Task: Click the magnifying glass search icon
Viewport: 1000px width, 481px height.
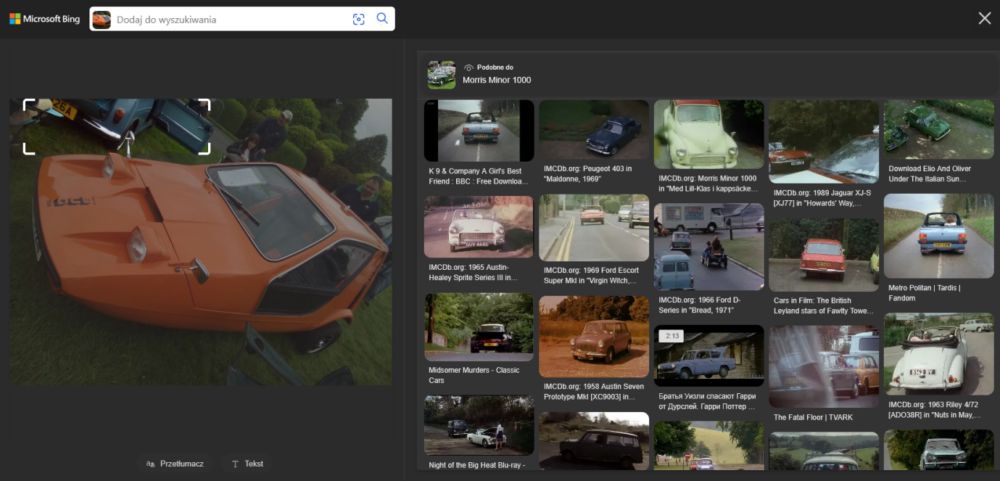Action: 382,19
